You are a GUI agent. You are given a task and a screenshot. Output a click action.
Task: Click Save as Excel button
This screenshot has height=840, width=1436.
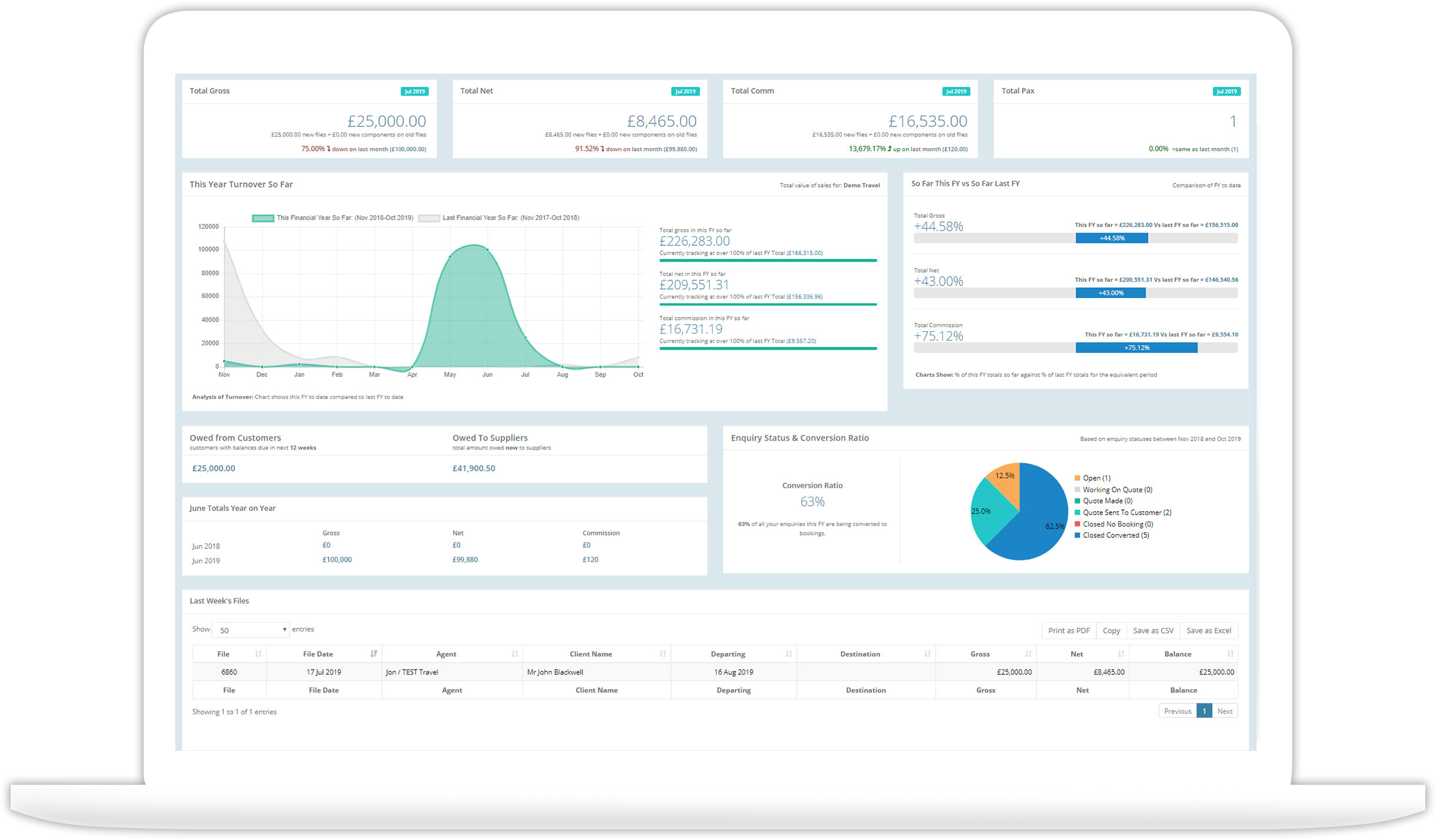(1209, 630)
